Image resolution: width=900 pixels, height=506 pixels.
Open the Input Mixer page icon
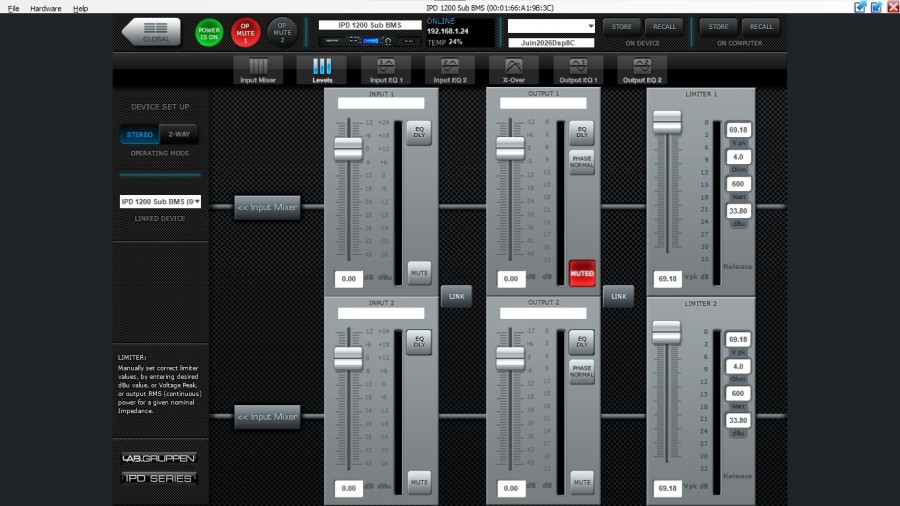coord(258,71)
